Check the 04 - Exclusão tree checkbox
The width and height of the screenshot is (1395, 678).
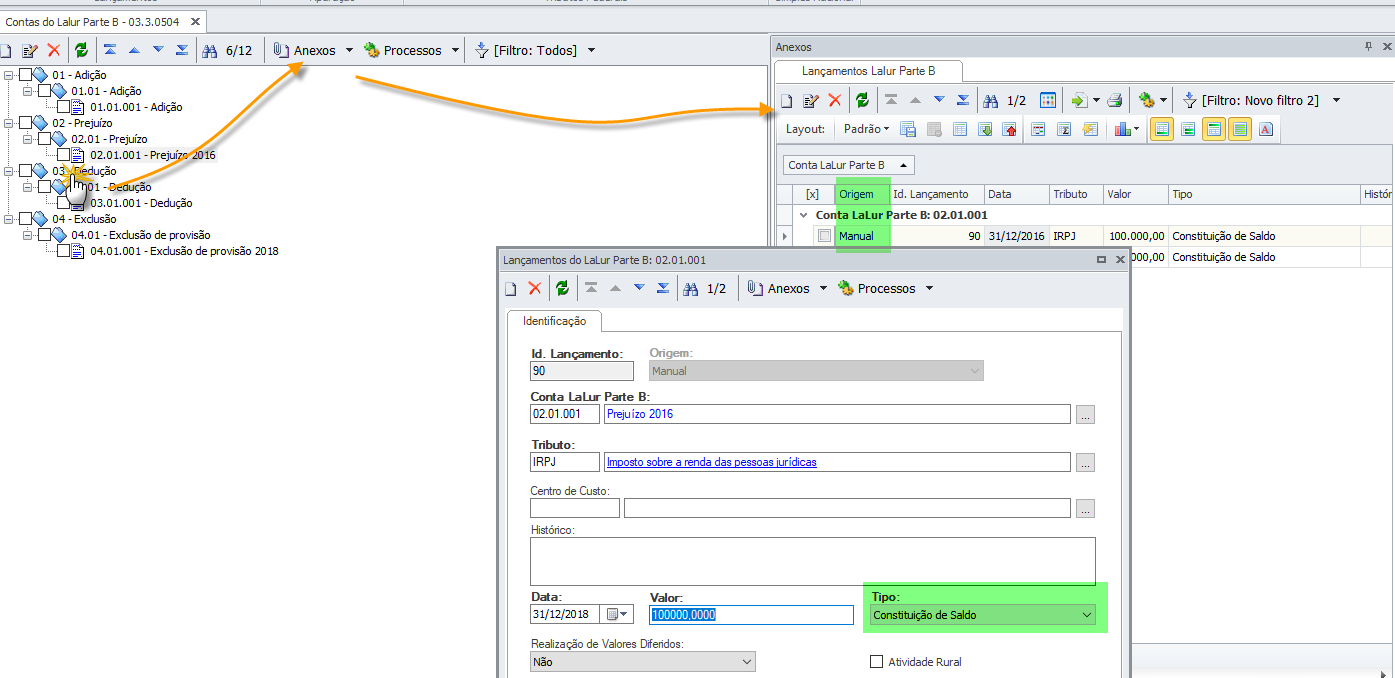point(26,219)
